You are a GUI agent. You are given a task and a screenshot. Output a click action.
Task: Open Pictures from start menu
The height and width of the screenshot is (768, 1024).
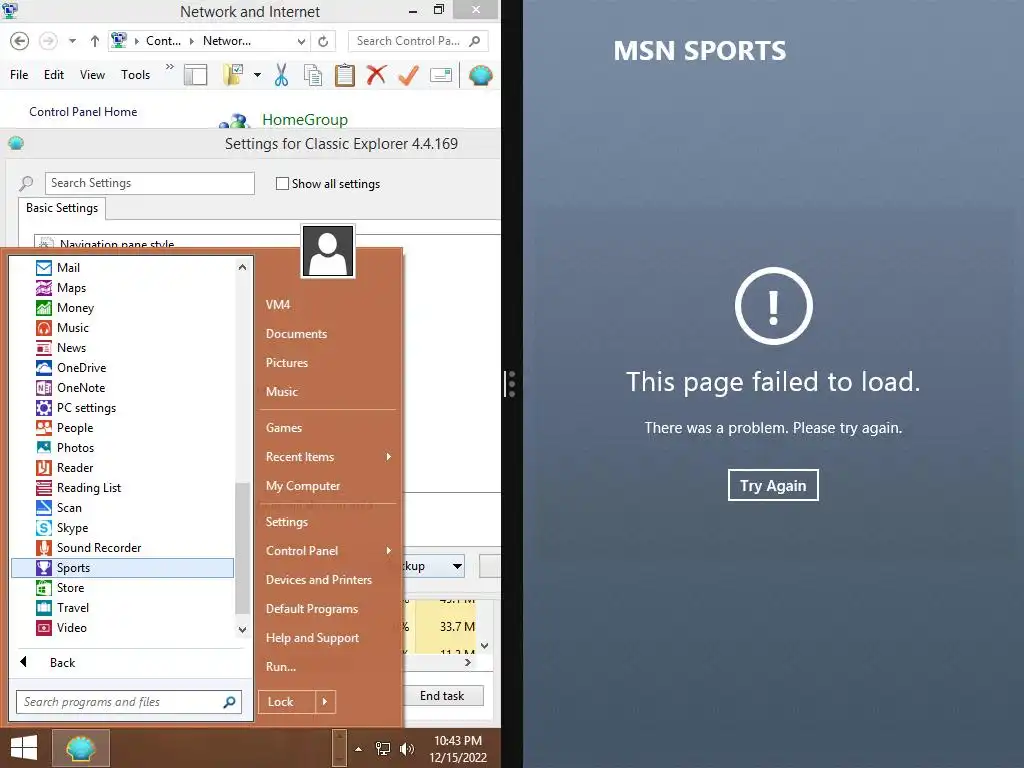coord(287,362)
